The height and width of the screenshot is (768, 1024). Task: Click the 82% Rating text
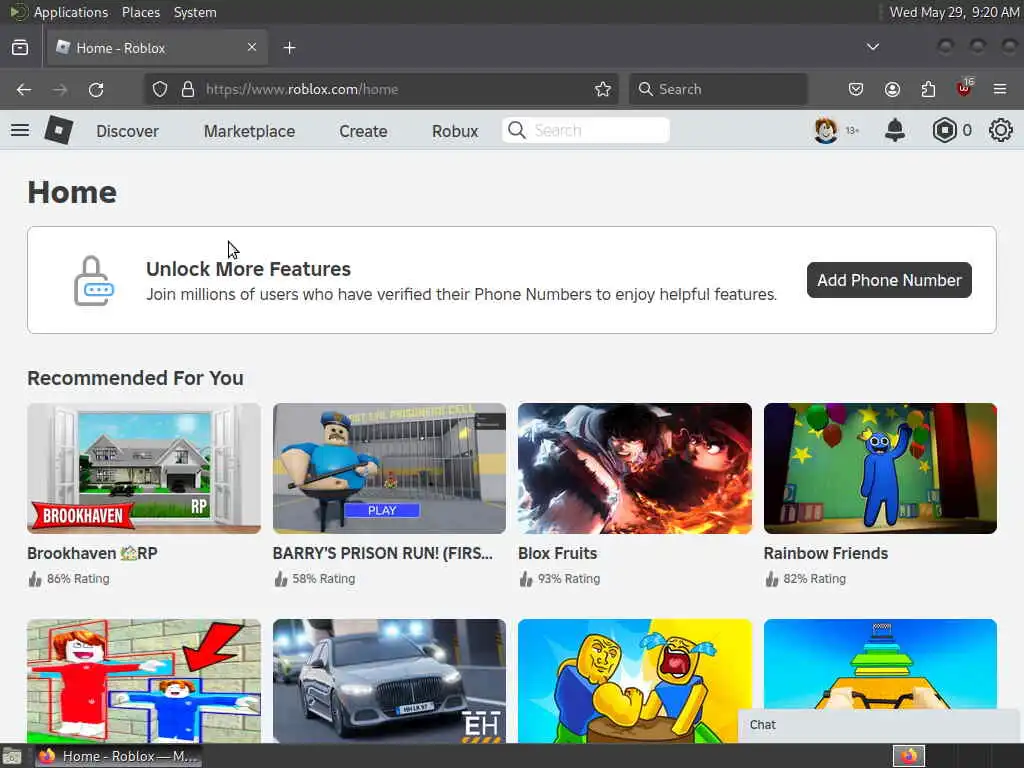pos(814,579)
